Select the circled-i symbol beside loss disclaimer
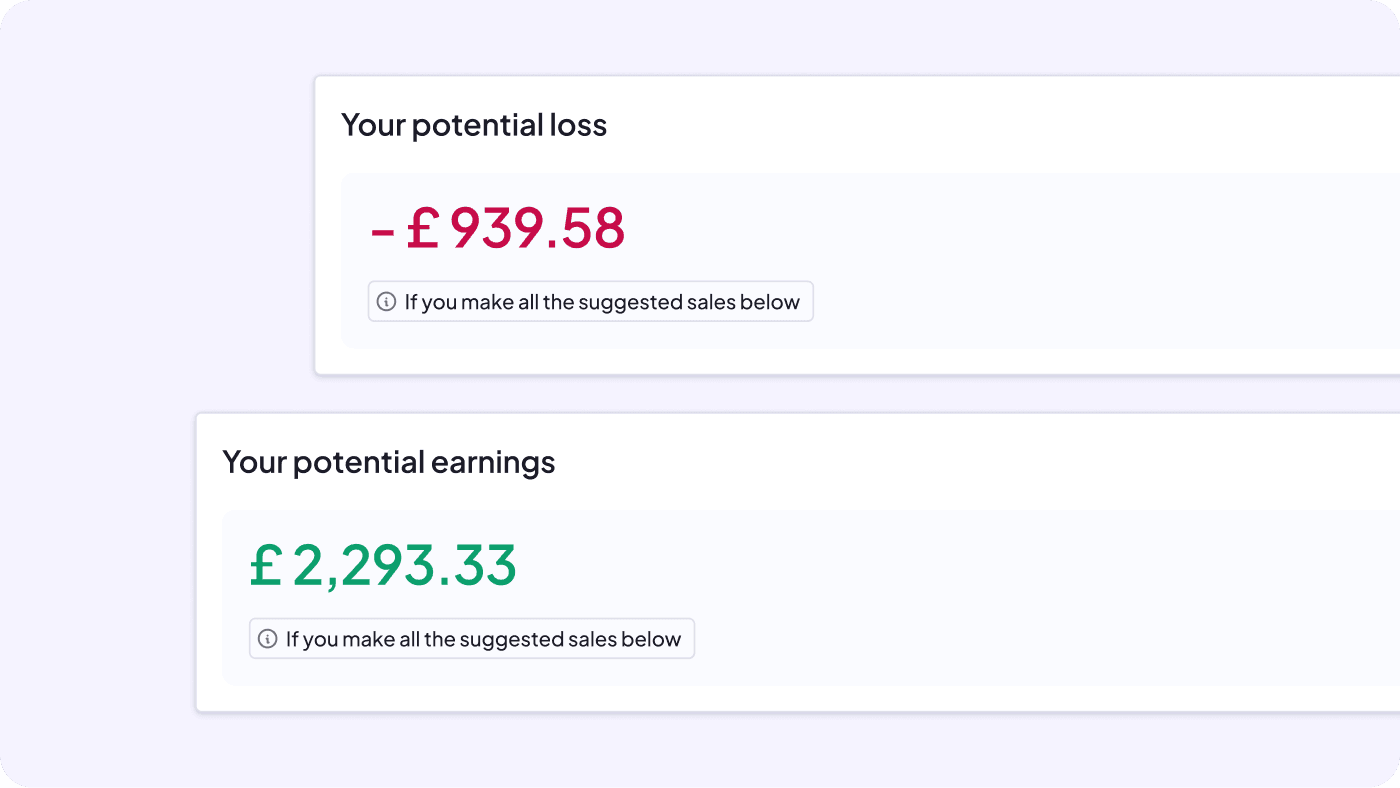Screen dimensions: 1400x788 (x=386, y=301)
